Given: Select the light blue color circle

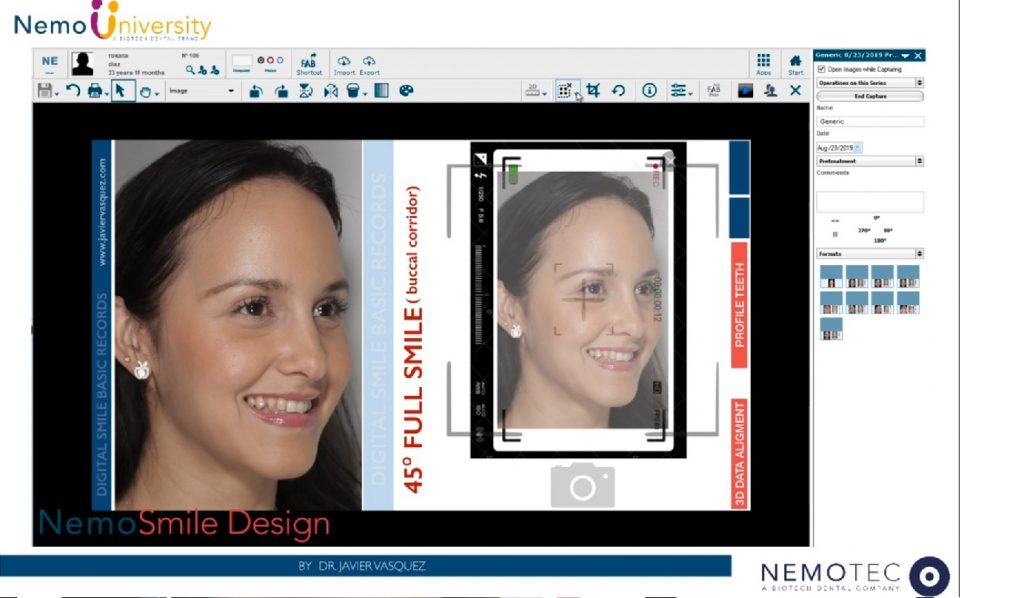Looking at the screenshot, I should pyautogui.click(x=280, y=60).
